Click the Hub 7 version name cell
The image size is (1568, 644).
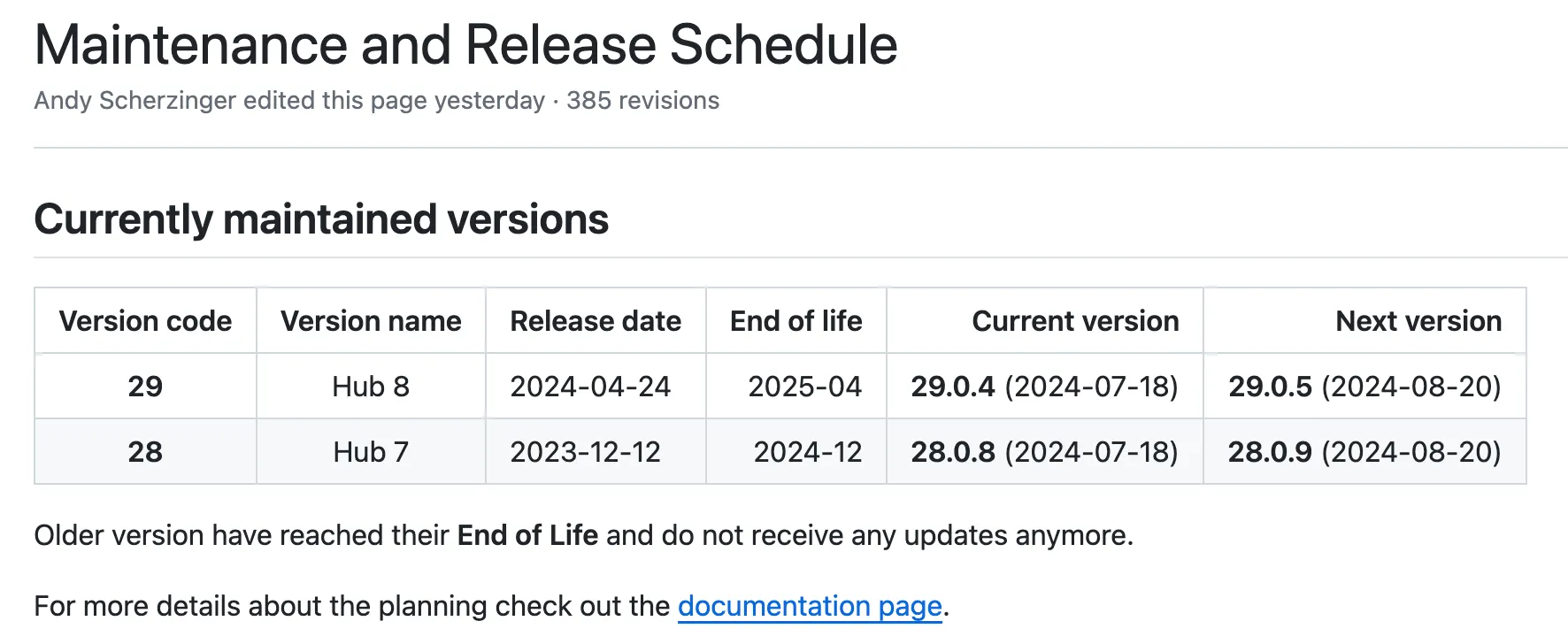[x=371, y=452]
